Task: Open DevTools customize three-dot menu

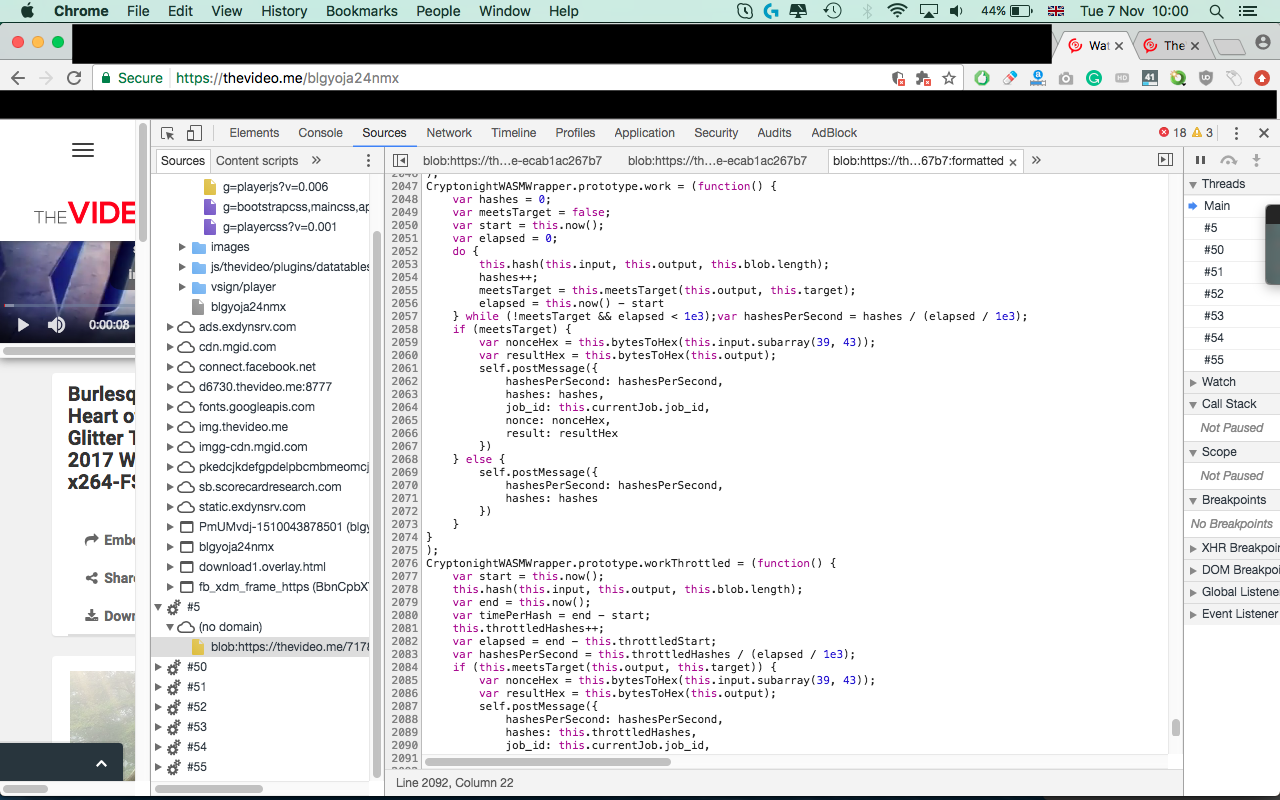Action: pyautogui.click(x=1236, y=133)
